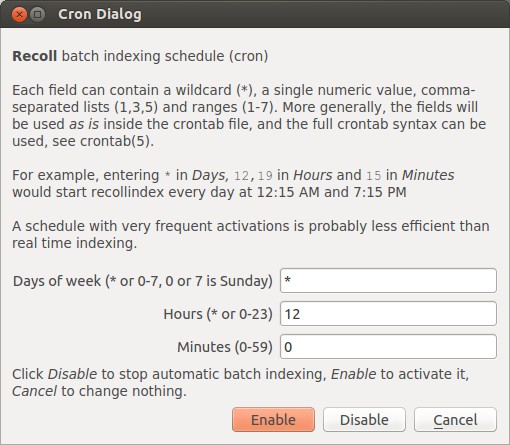This screenshot has height=445, width=510.
Task: Click the italic "Enable" word in the instructions
Action: (x=354, y=374)
